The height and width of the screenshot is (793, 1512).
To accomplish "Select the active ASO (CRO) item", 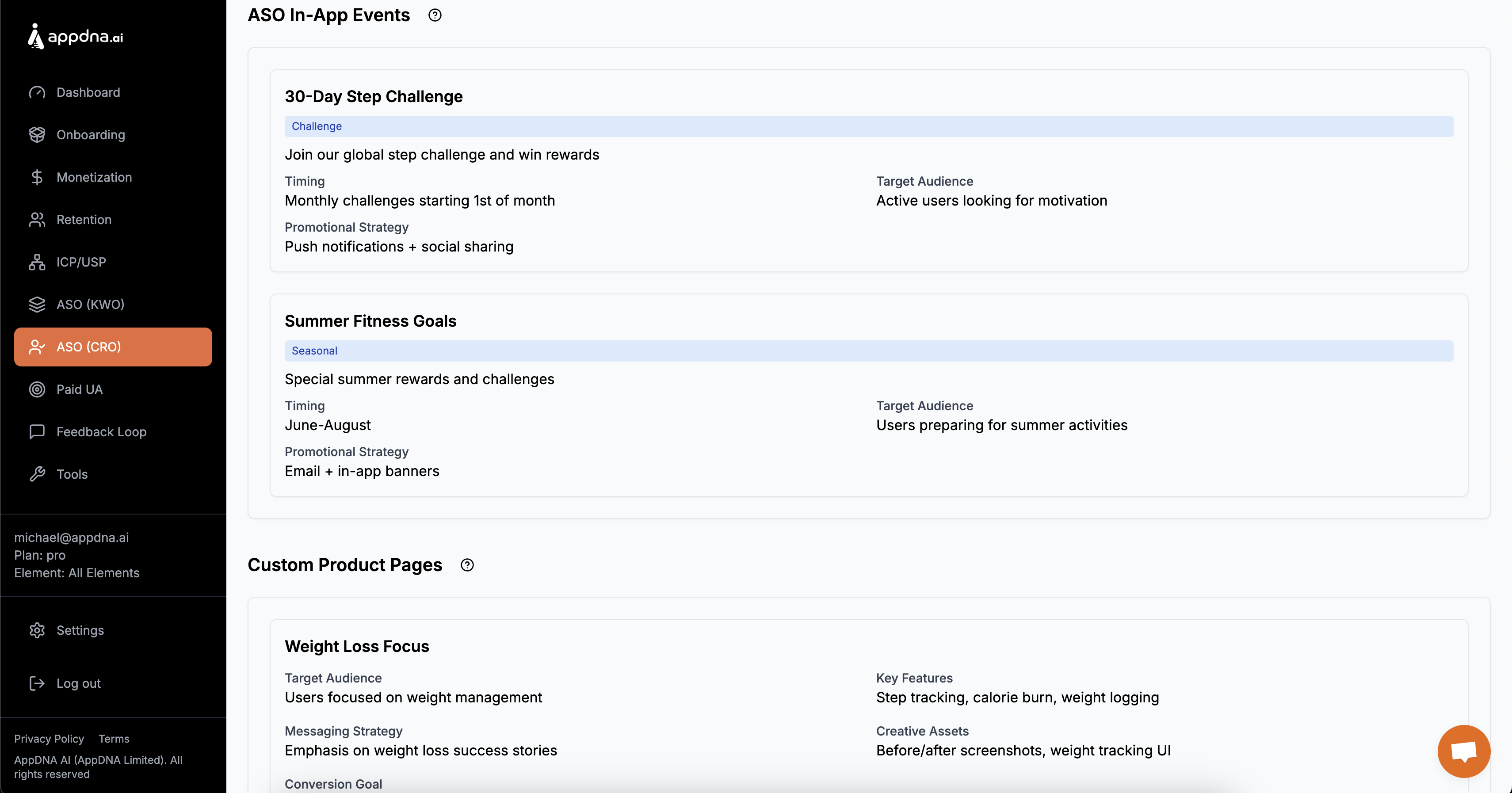I will coord(113,347).
